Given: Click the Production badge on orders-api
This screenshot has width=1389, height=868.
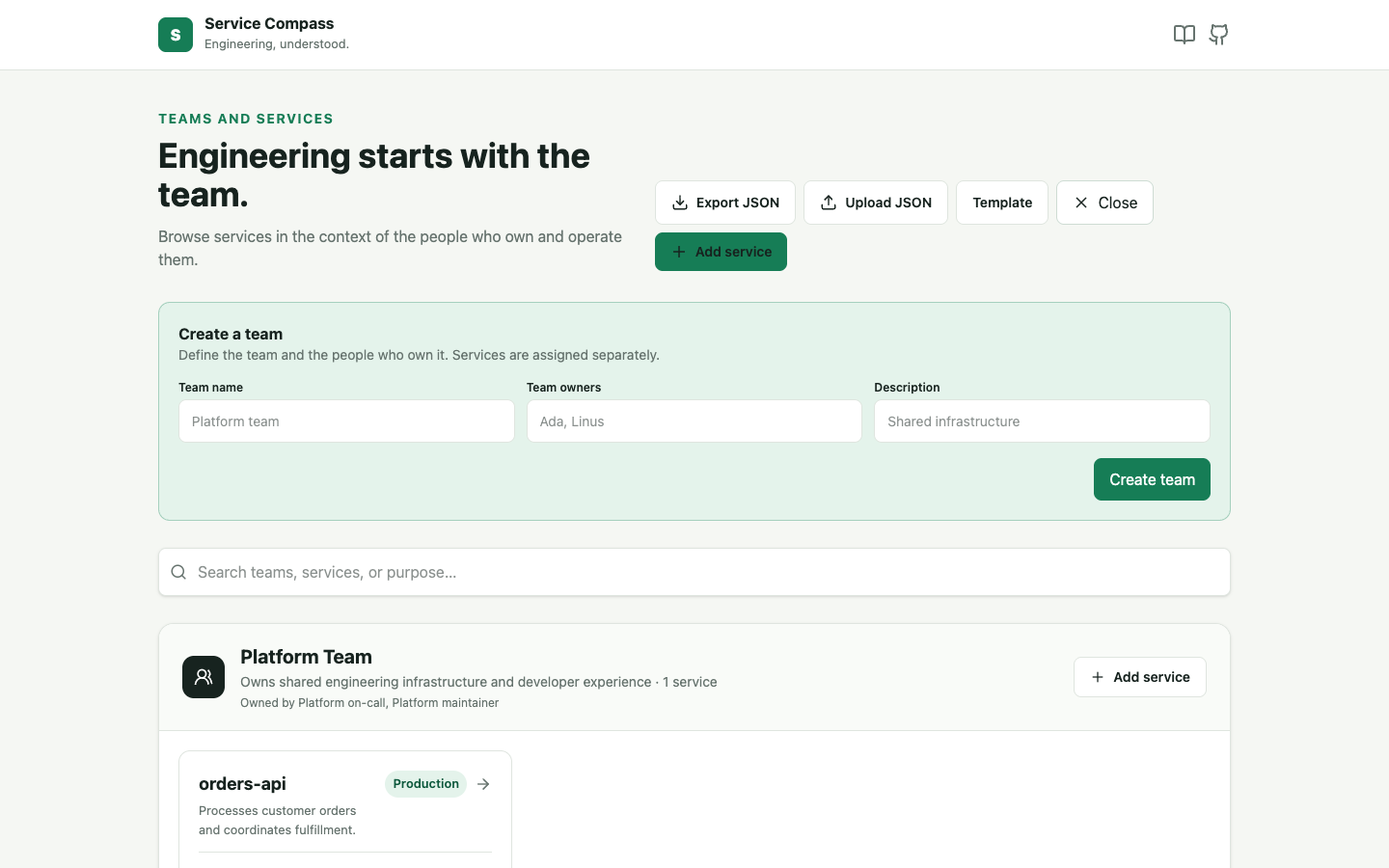Looking at the screenshot, I should [x=425, y=784].
